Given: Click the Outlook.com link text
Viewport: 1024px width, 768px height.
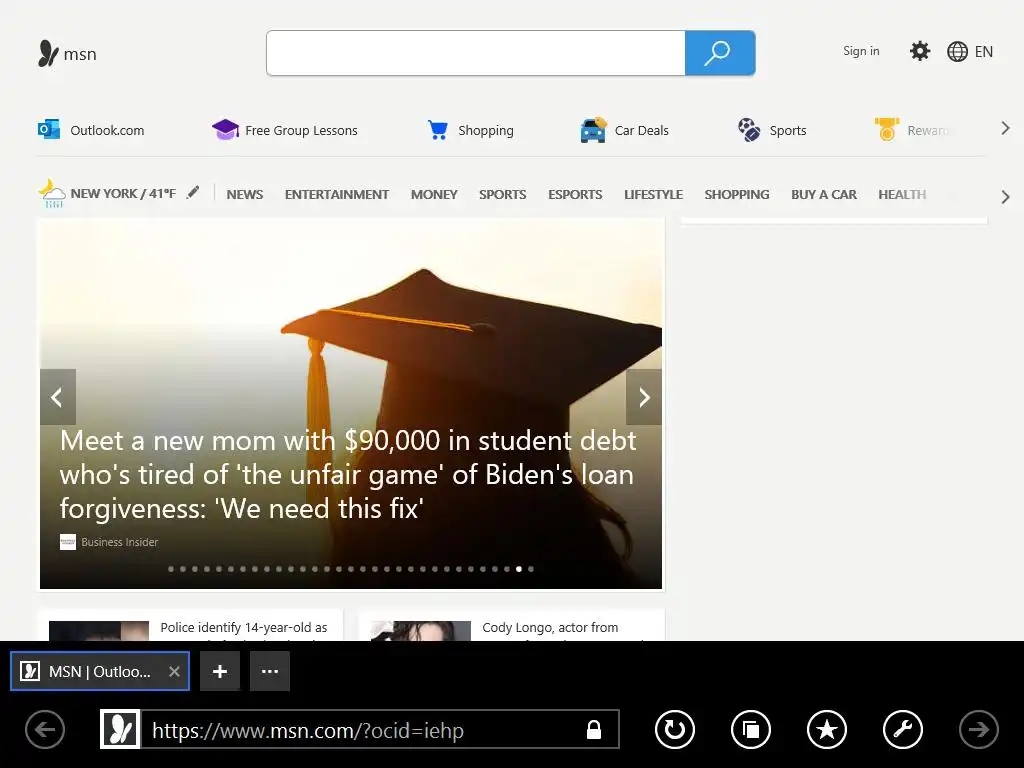Looking at the screenshot, I should [x=107, y=131].
